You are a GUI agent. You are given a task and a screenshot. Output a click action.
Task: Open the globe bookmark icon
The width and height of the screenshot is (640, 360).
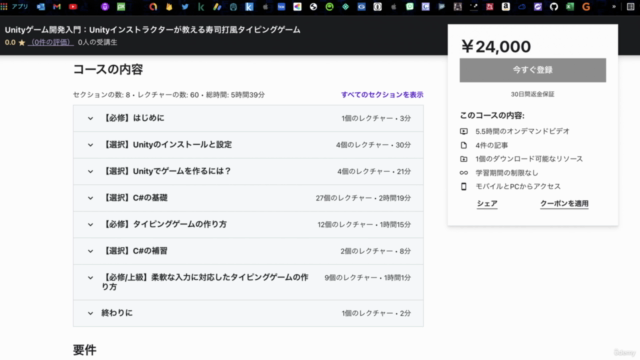(x=313, y=7)
